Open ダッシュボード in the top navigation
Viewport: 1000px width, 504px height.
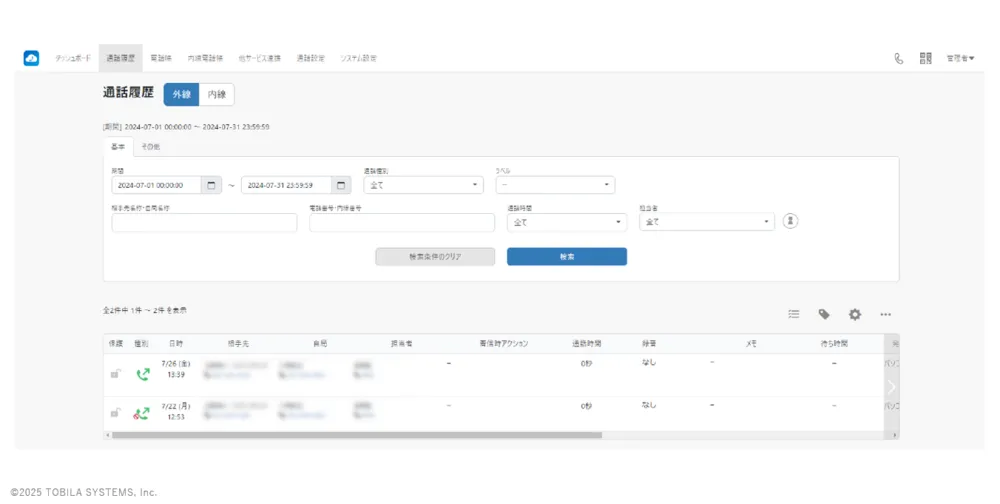click(73, 58)
